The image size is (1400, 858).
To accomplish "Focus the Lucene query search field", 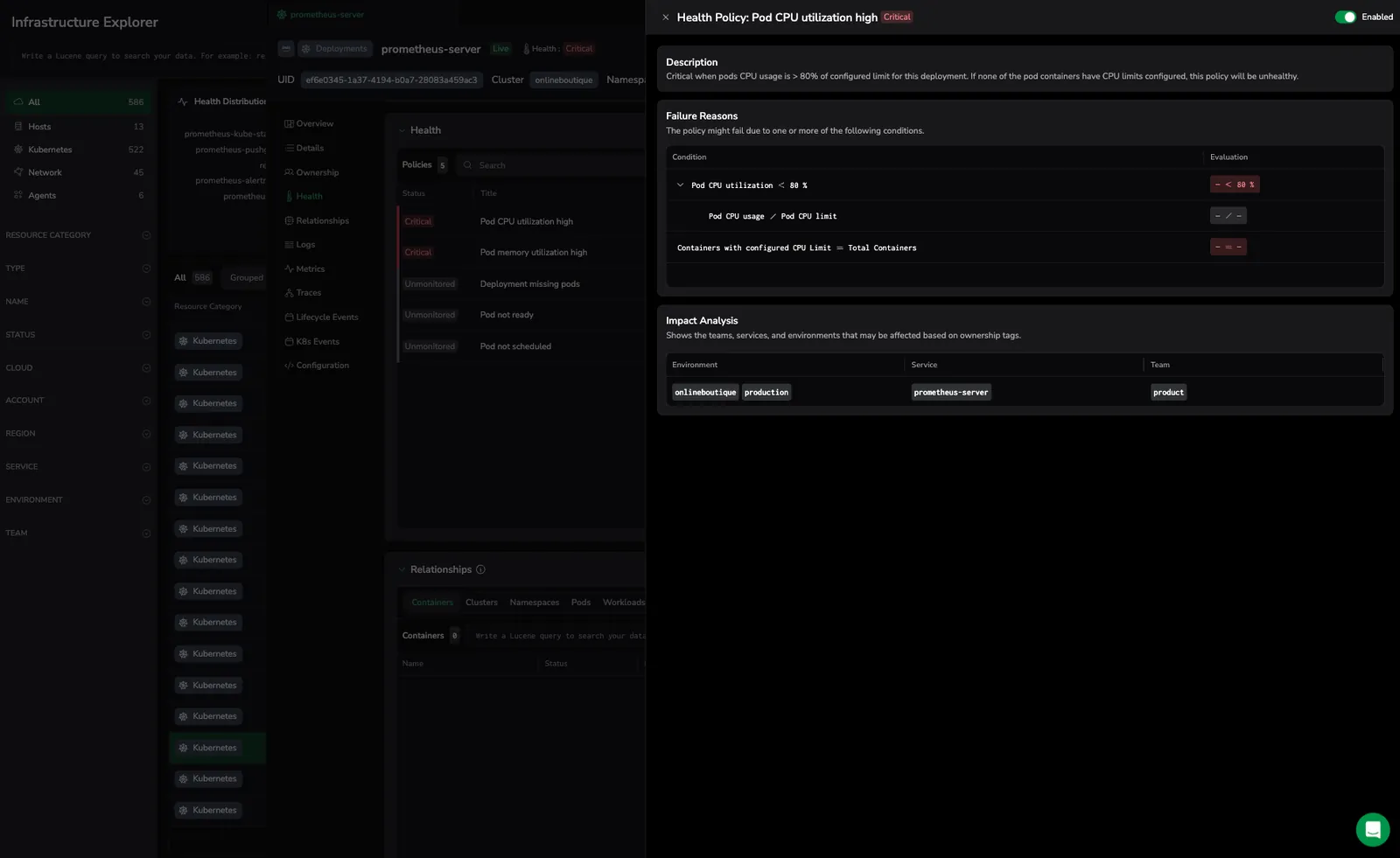I will click(140, 56).
